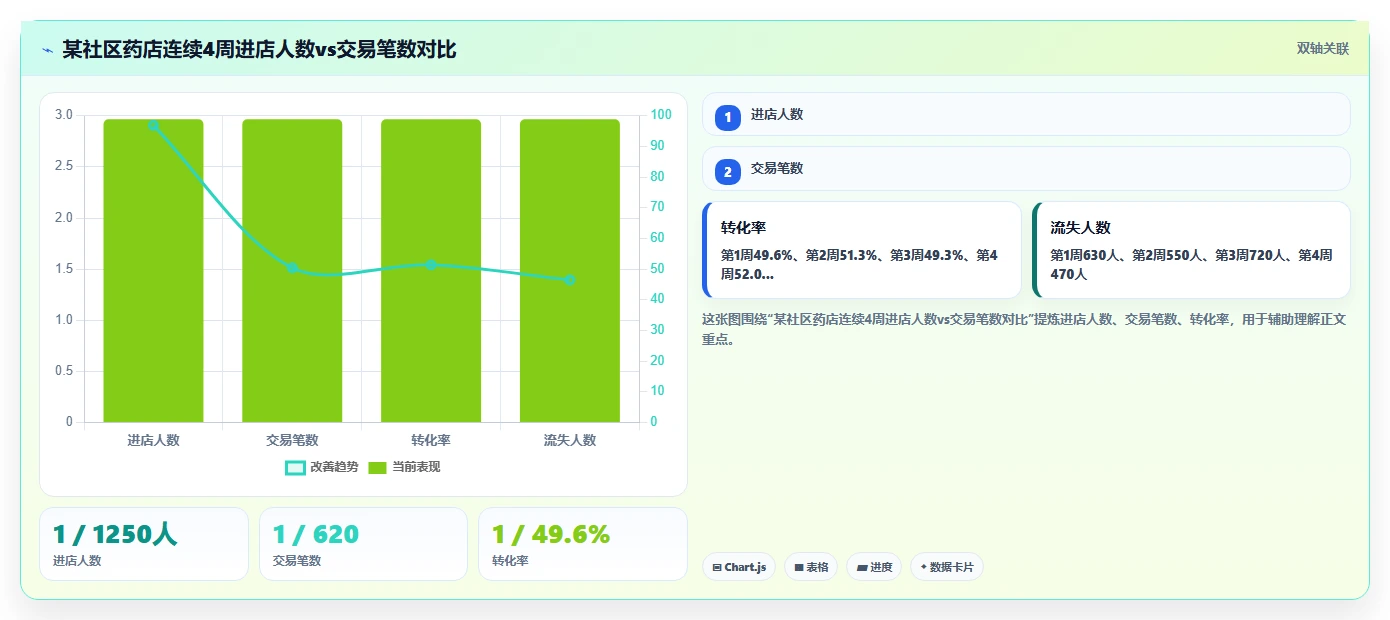Image resolution: width=1390 pixels, height=620 pixels.
Task: Toggle the 当前表现 legend swatch
Action: (378, 467)
